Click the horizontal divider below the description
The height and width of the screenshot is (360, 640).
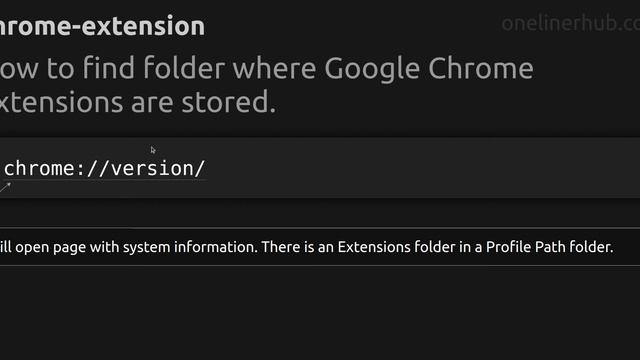(320, 266)
